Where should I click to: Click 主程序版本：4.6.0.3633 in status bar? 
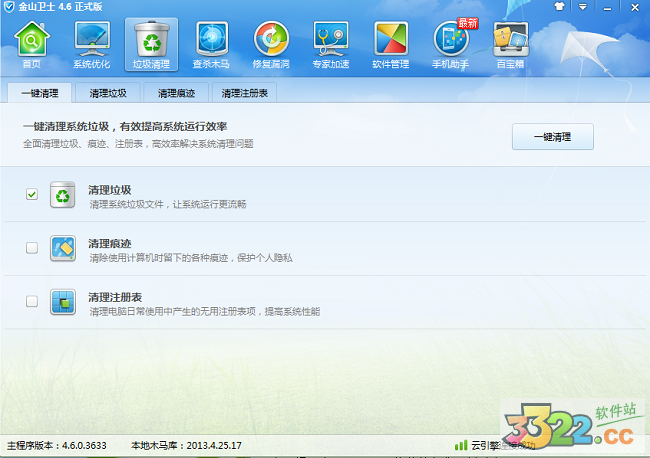(x=57, y=446)
